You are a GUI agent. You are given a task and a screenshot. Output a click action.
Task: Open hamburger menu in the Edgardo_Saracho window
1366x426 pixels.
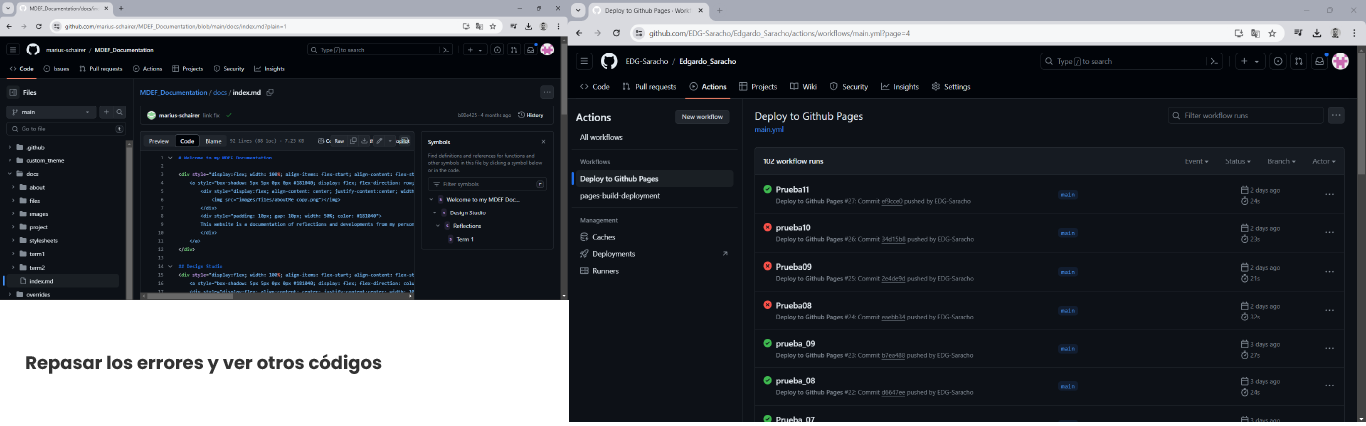(x=585, y=61)
